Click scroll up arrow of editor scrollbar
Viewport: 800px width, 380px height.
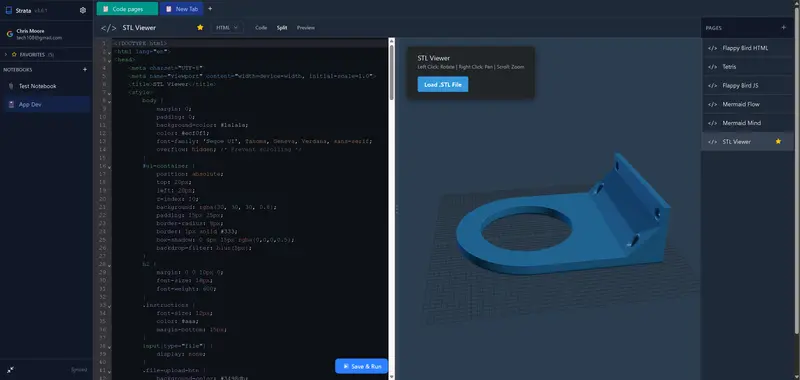pos(392,41)
